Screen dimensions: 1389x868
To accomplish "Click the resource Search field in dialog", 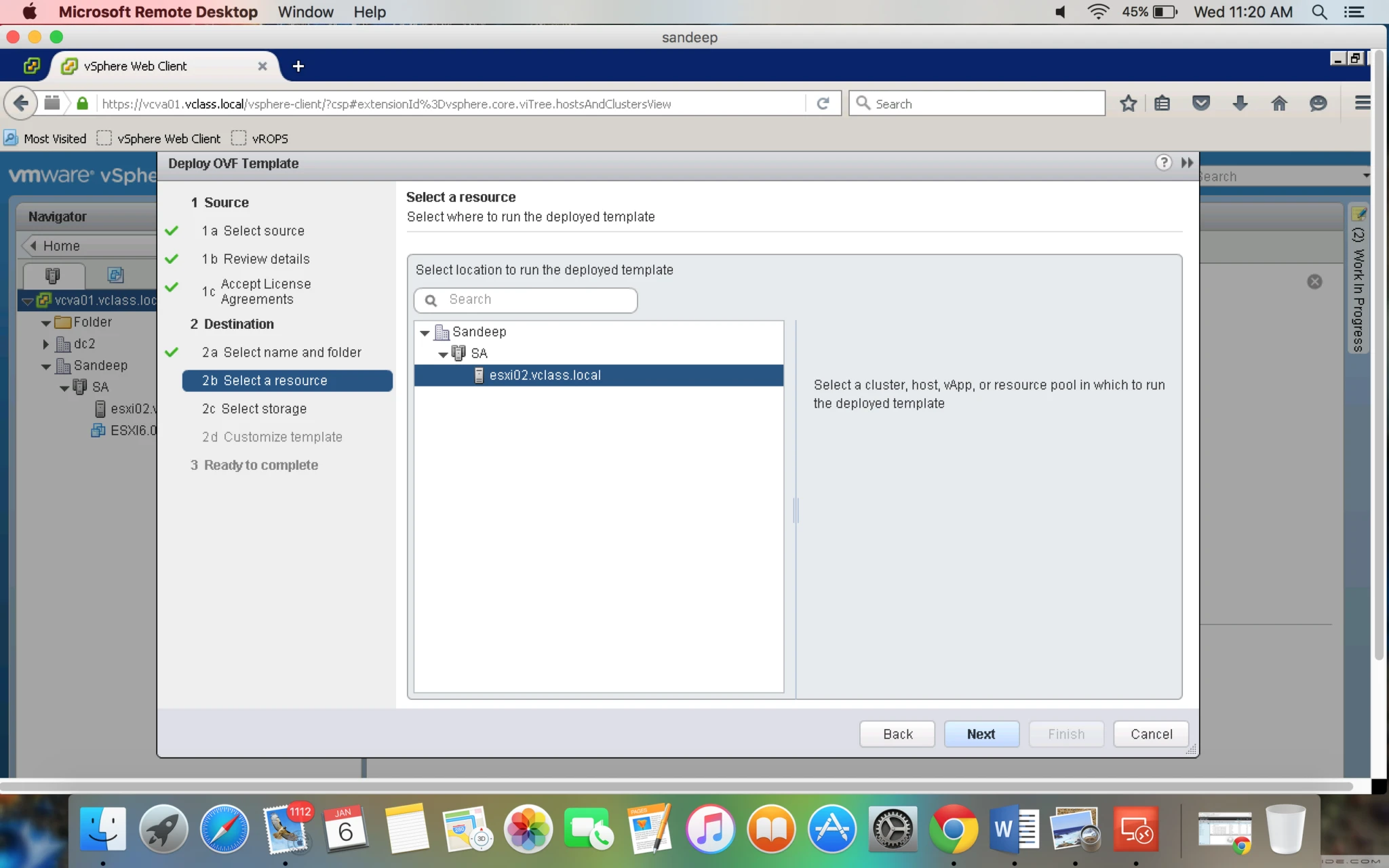I will [526, 300].
